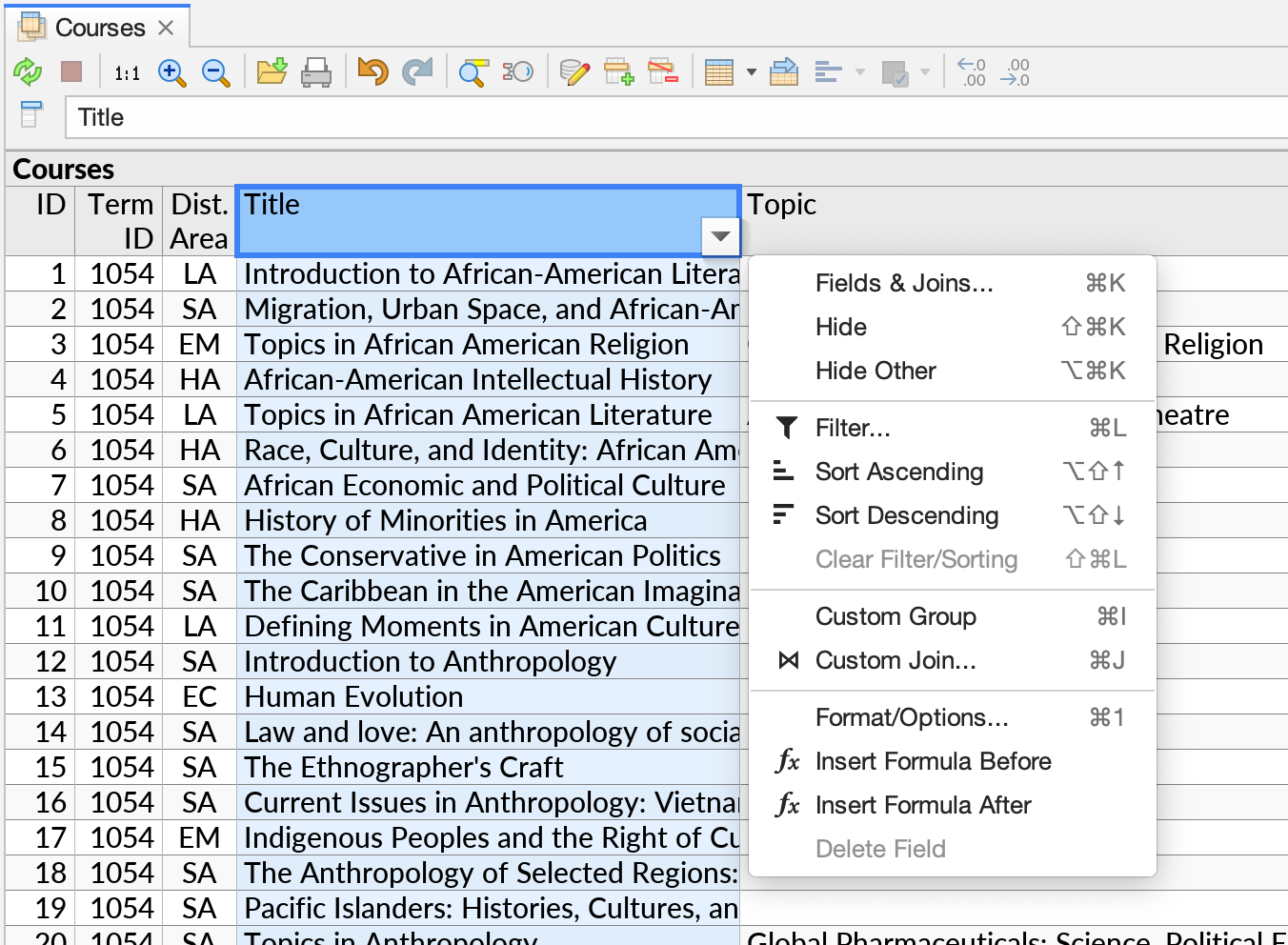Open the print dialog via printer icon
This screenshot has width=1288, height=945.
(317, 71)
